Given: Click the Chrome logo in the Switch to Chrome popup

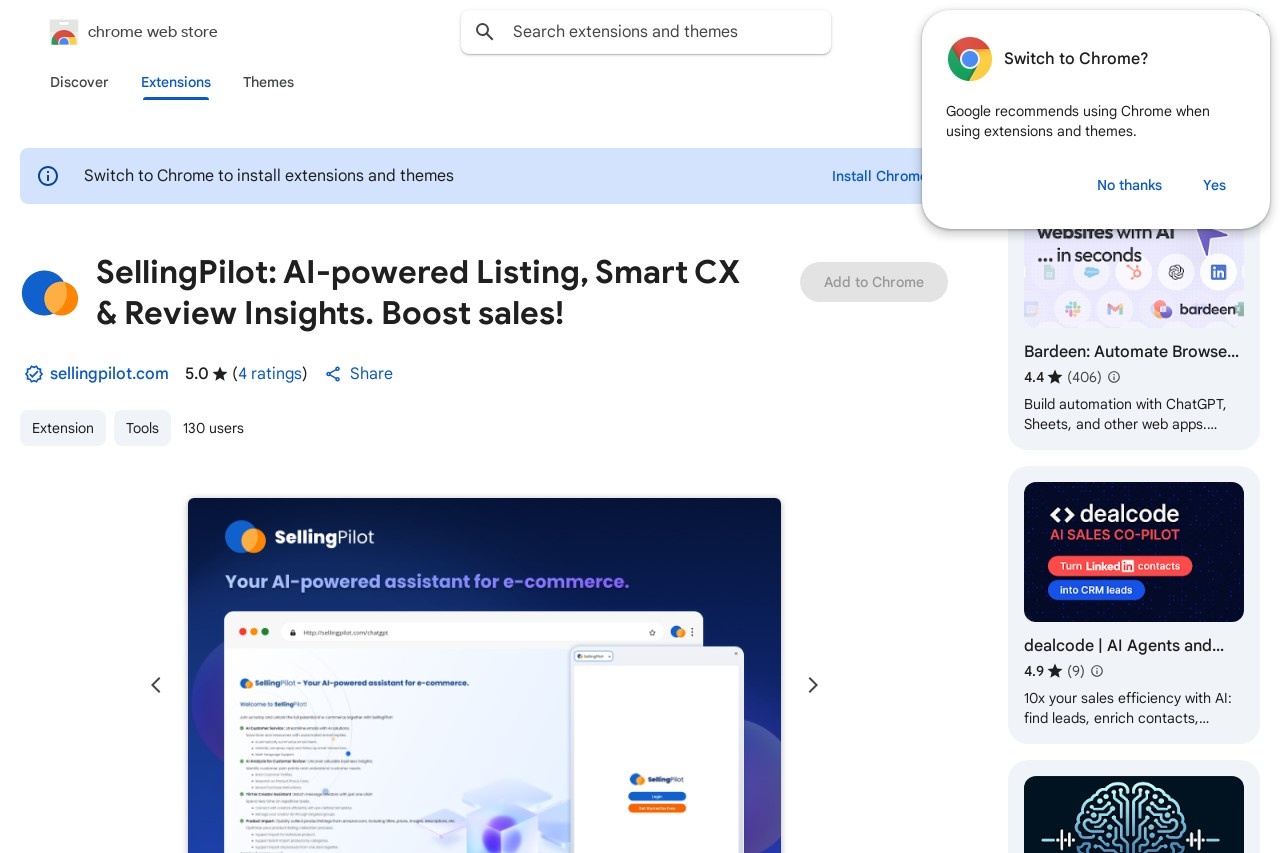Looking at the screenshot, I should click(969, 59).
